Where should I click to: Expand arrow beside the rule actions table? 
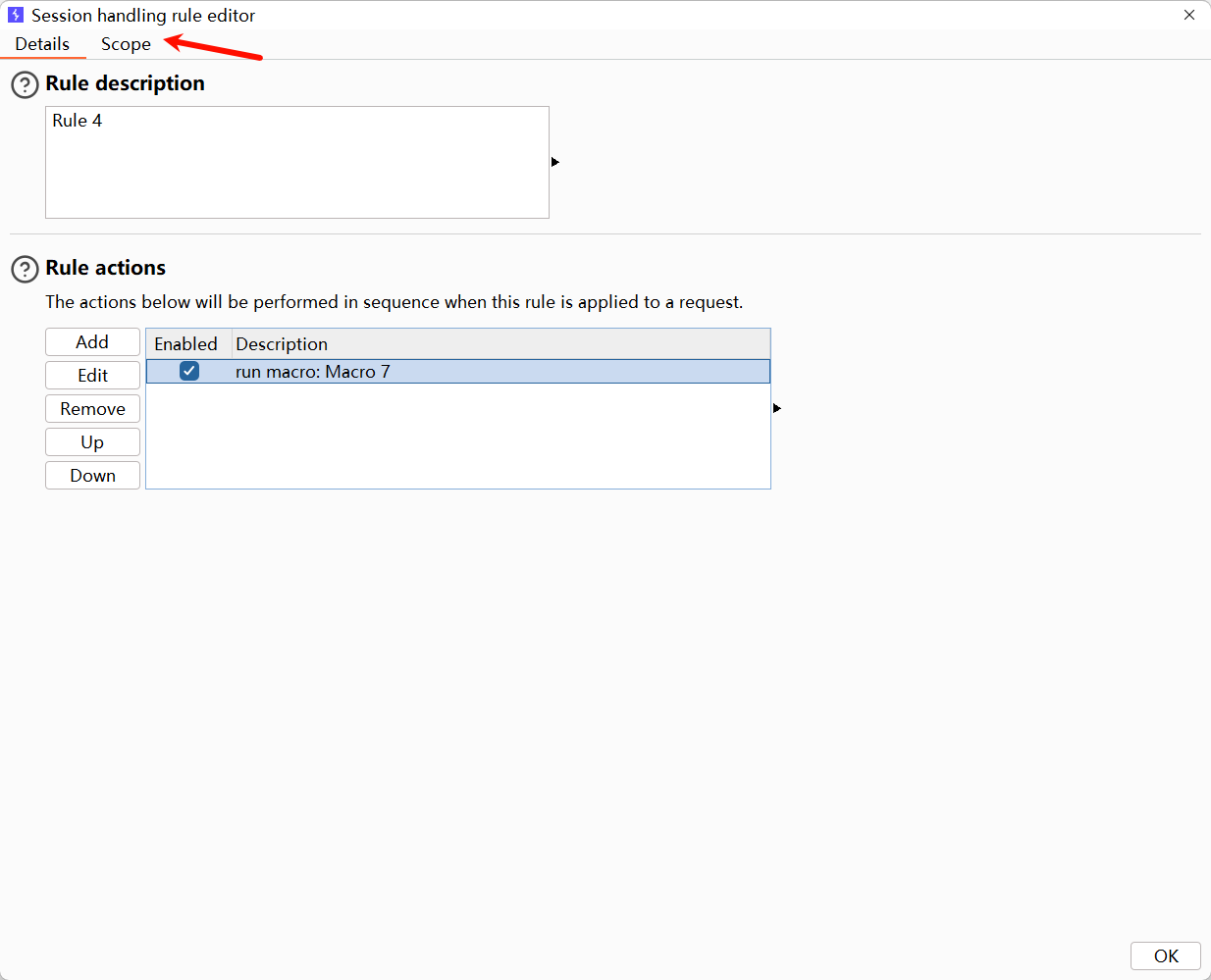point(777,408)
